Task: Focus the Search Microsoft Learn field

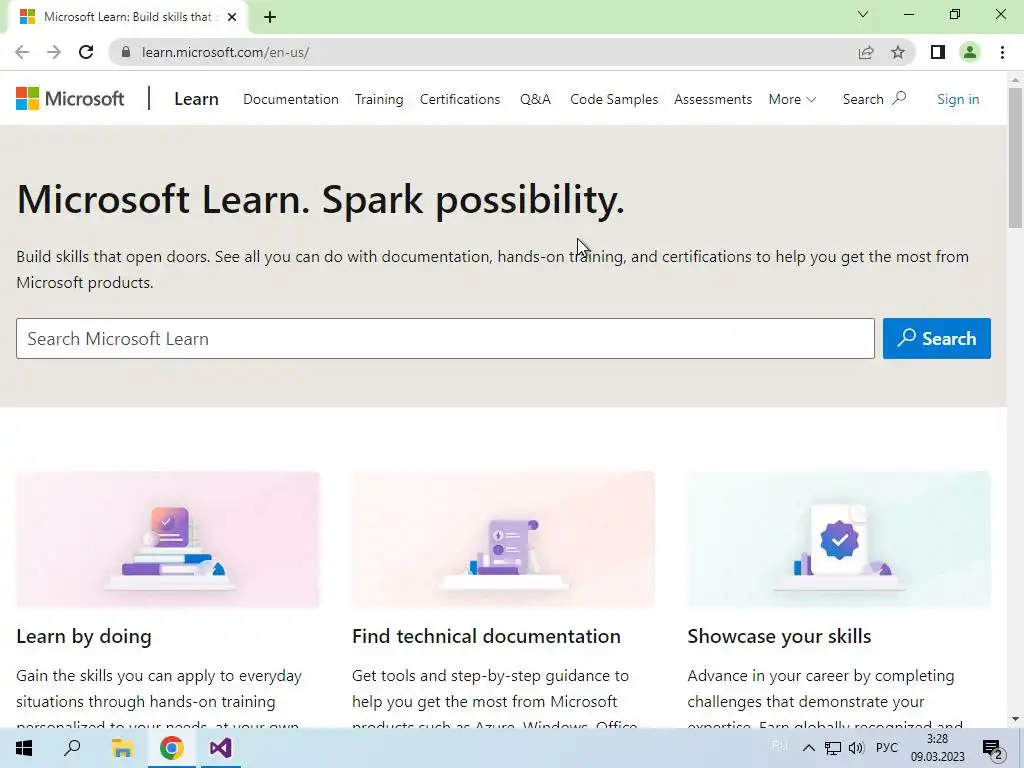Action: (x=445, y=338)
